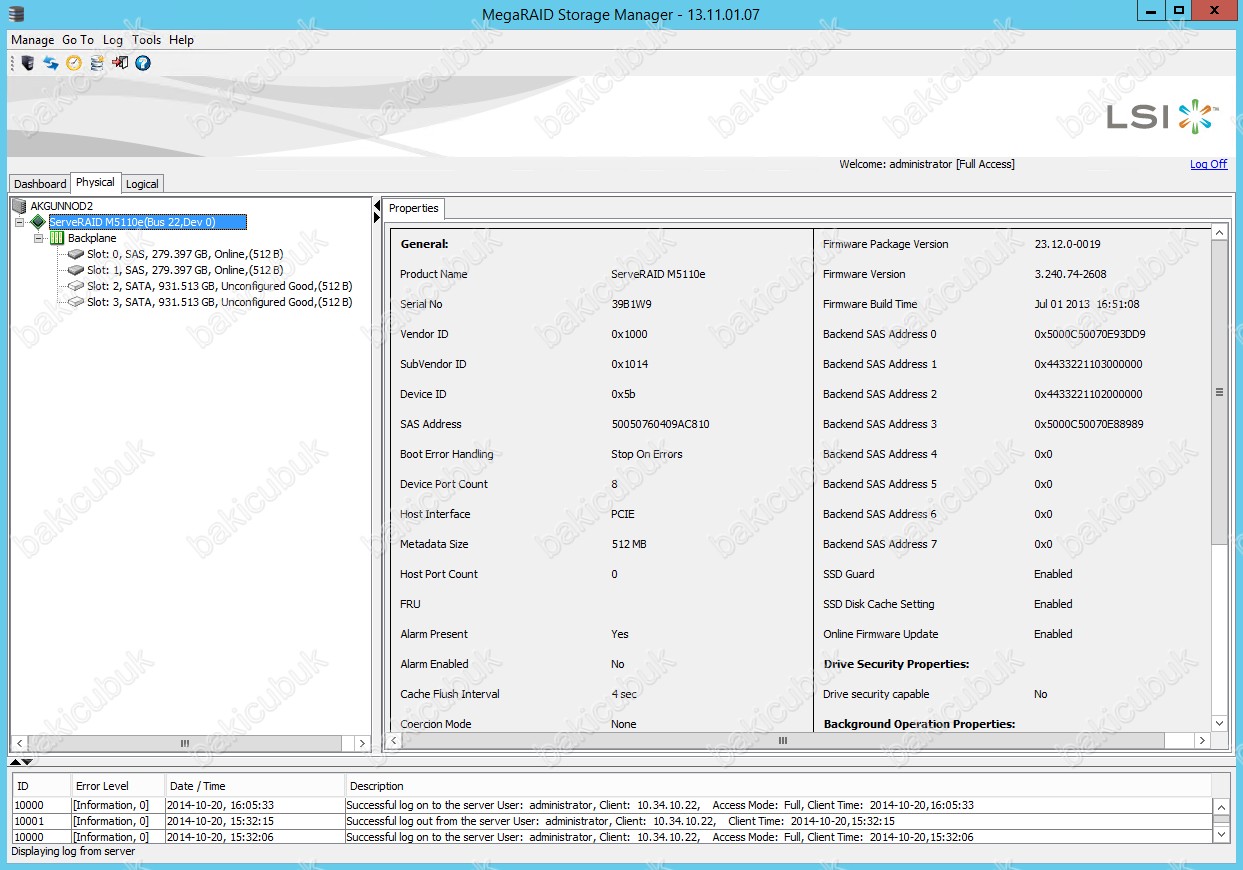Expand left pane with right-pointing splitter arrow
1243x870 pixels.
(377, 218)
